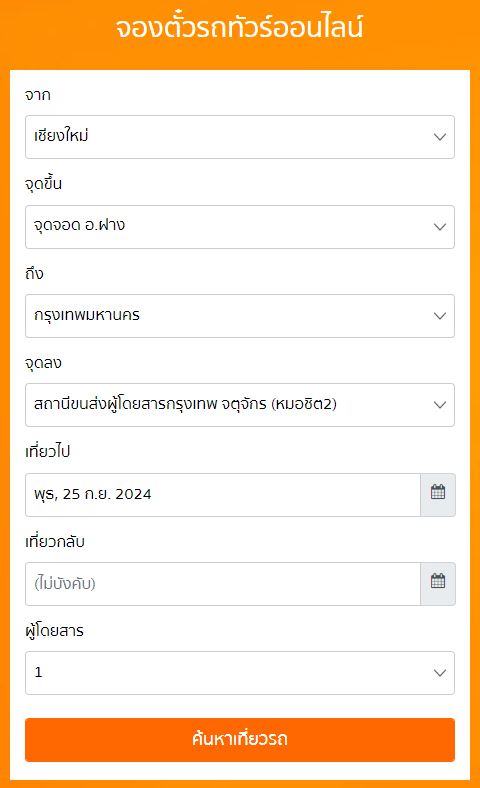Click the chevron arrow in ผู้โดยสาร field
Viewport: 480px width, 788px height.
tap(440, 672)
